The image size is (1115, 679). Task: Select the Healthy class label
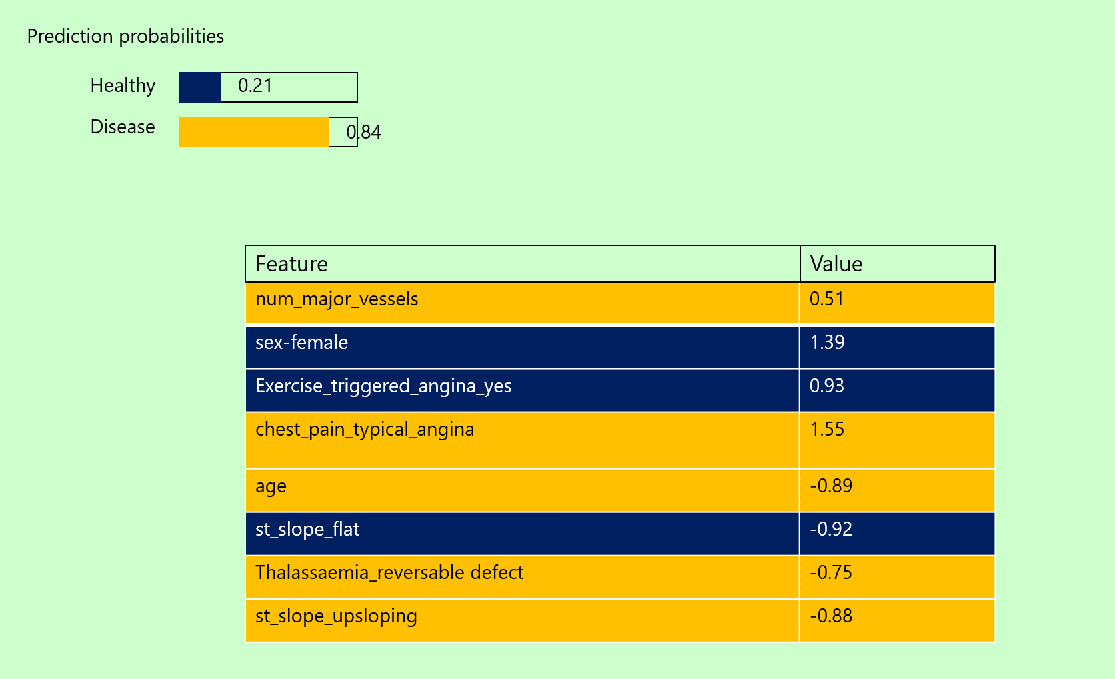point(122,86)
